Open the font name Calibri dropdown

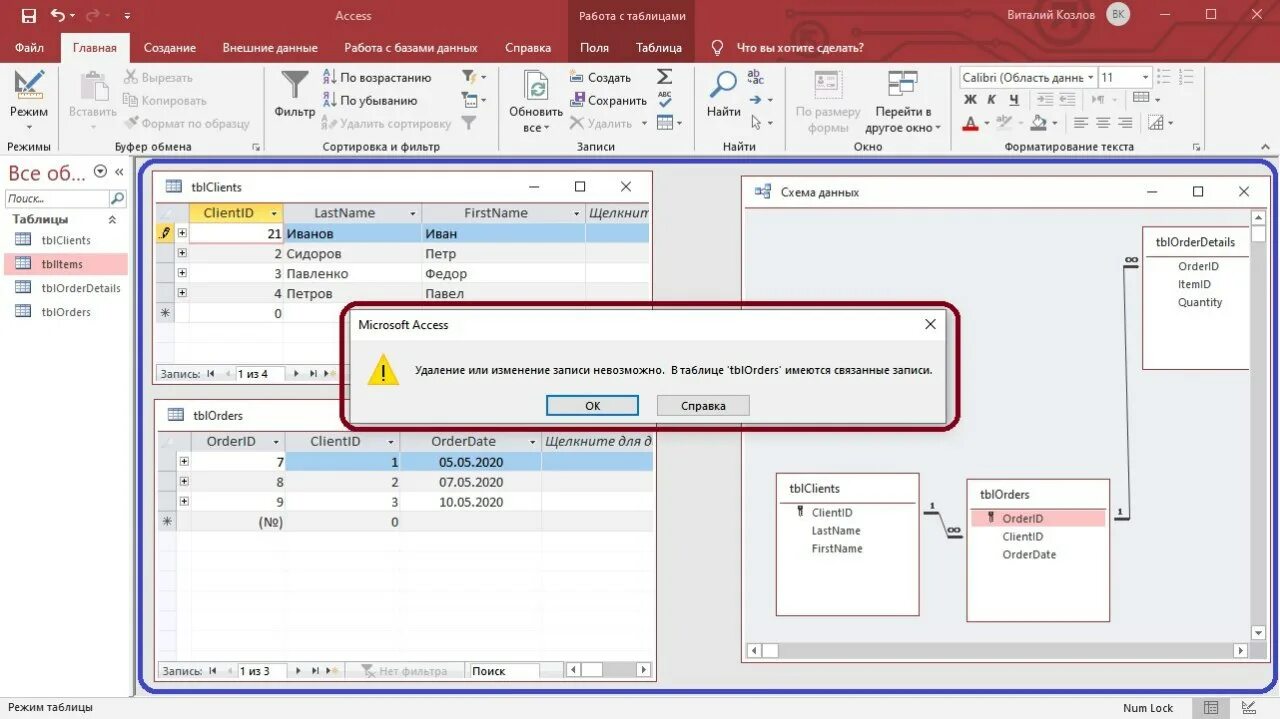coord(1089,77)
